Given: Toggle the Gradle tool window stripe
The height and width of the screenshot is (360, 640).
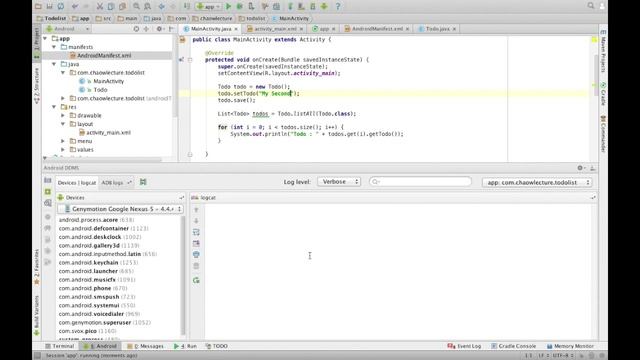Looking at the screenshot, I should (x=603, y=94).
